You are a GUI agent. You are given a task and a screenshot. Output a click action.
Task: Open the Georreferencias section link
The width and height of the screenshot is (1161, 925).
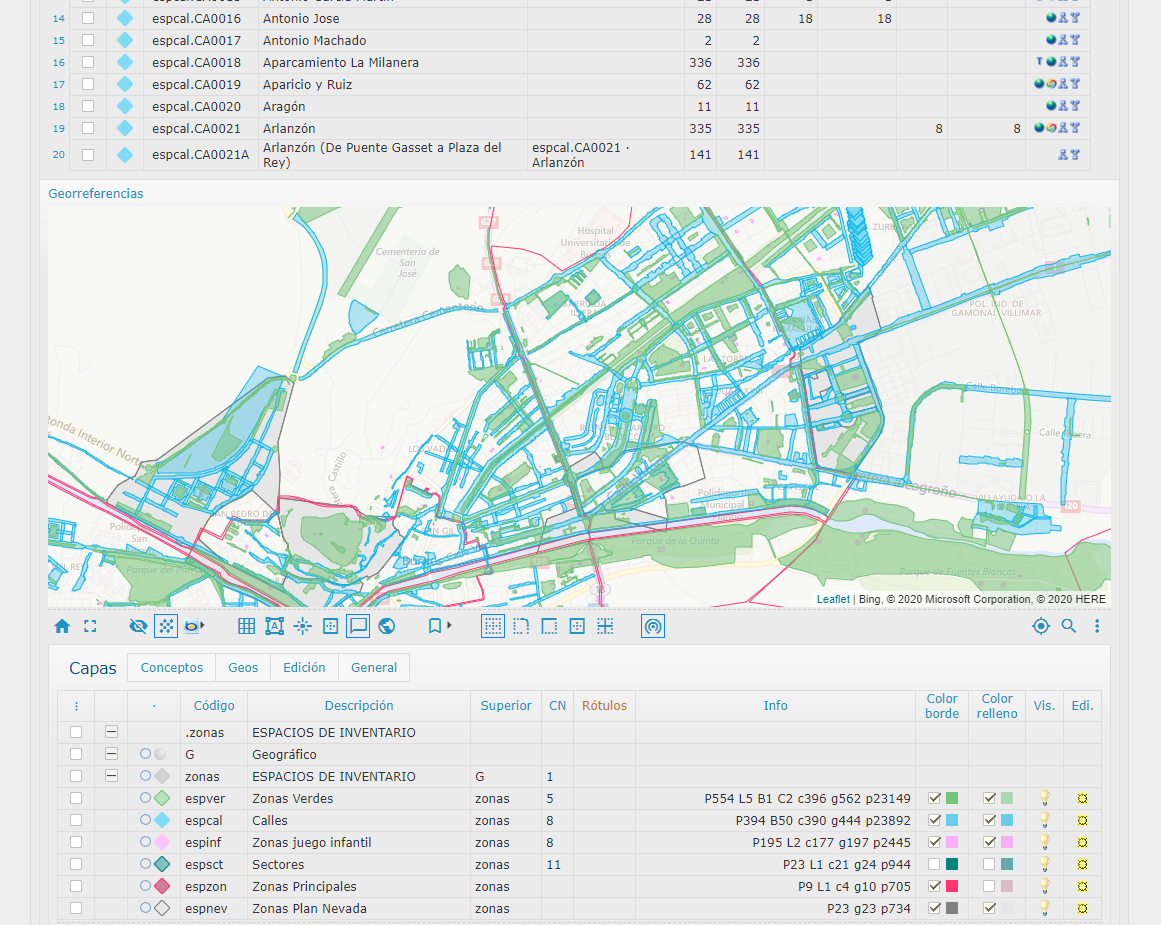coord(96,193)
